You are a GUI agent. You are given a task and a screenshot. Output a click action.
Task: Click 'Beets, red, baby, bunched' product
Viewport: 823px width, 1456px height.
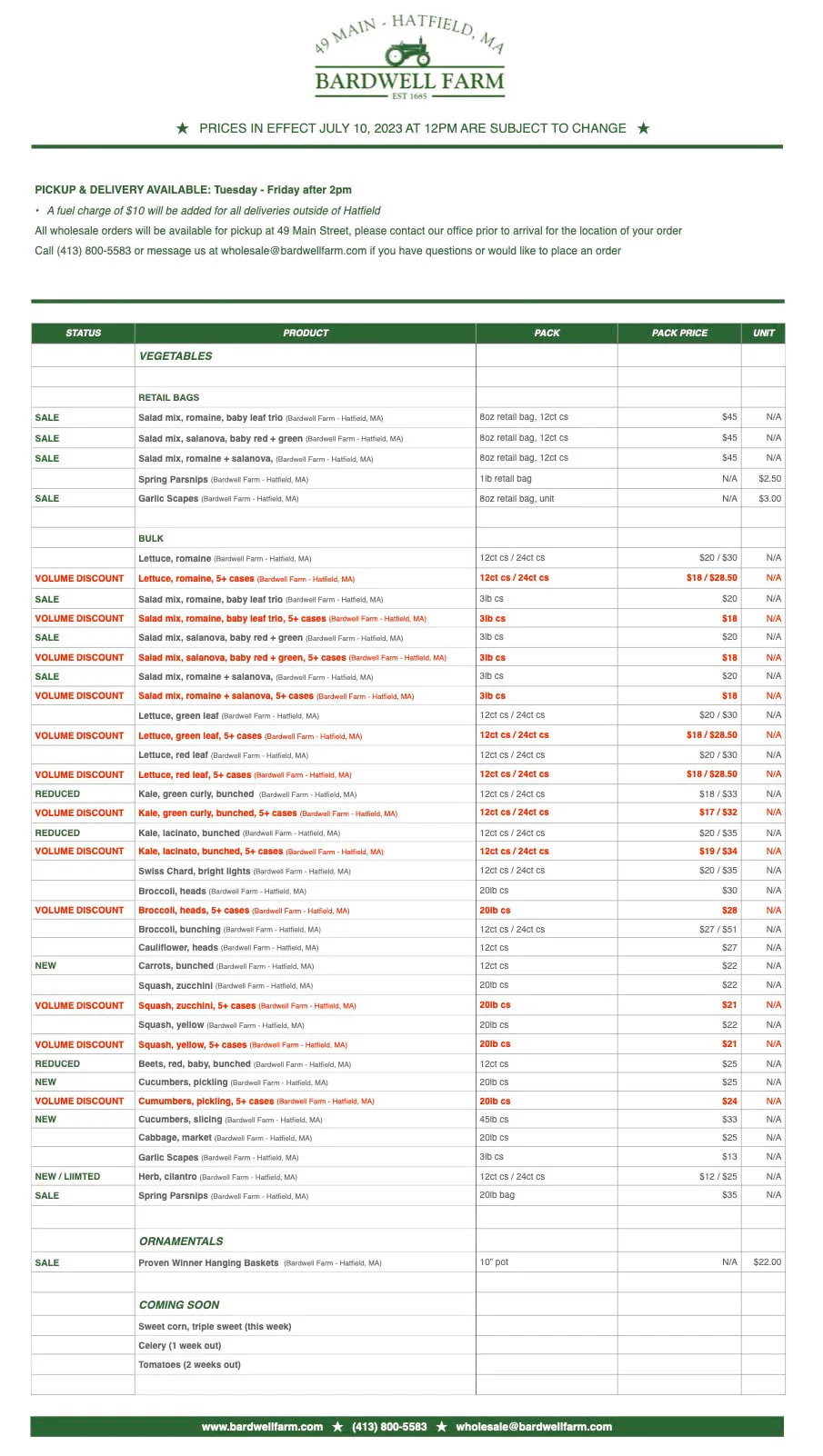click(x=245, y=1064)
